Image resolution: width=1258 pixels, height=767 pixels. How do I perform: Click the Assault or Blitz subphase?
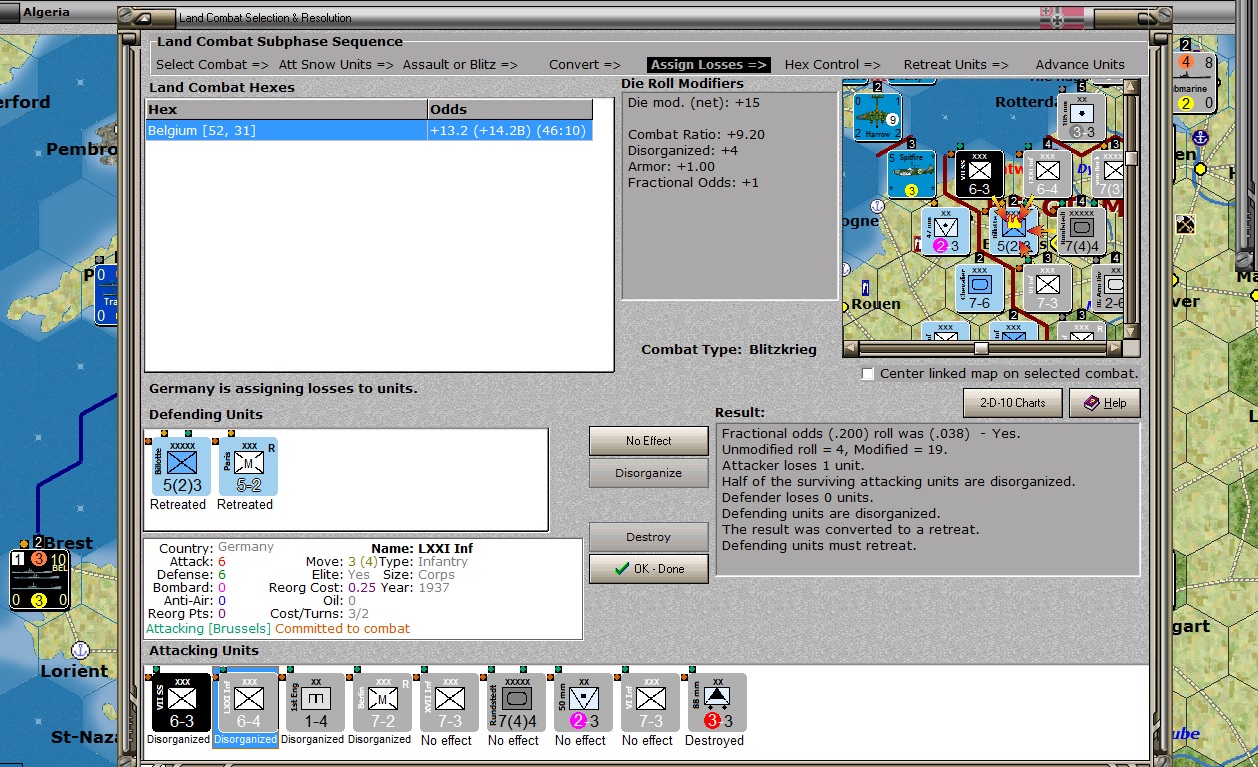tap(460, 65)
